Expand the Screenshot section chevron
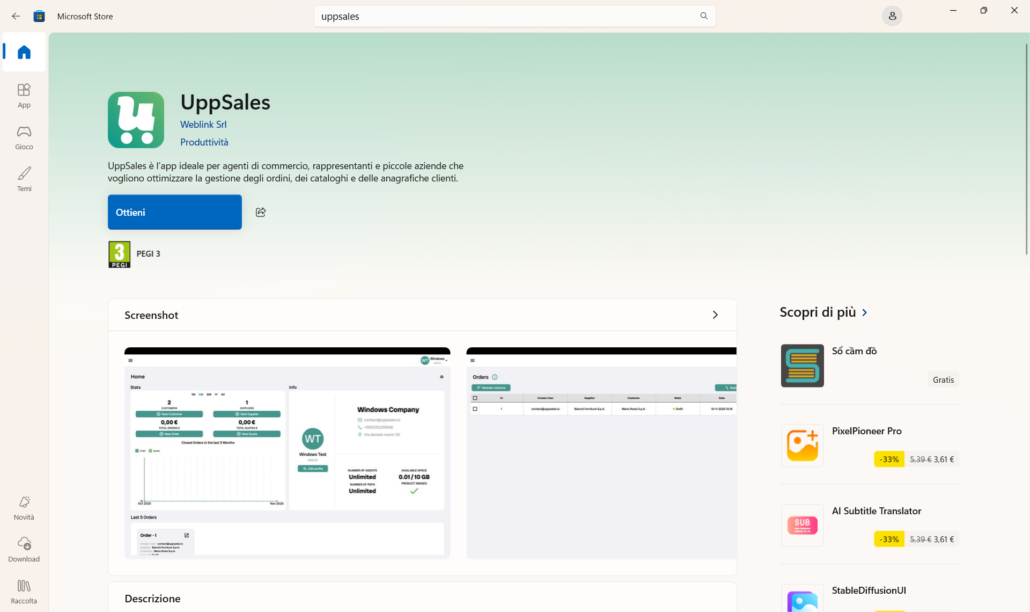Screen dimensions: 1030x612 [715, 314]
